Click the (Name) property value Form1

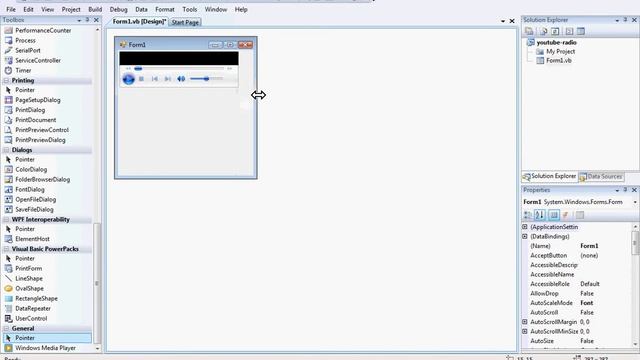point(589,246)
